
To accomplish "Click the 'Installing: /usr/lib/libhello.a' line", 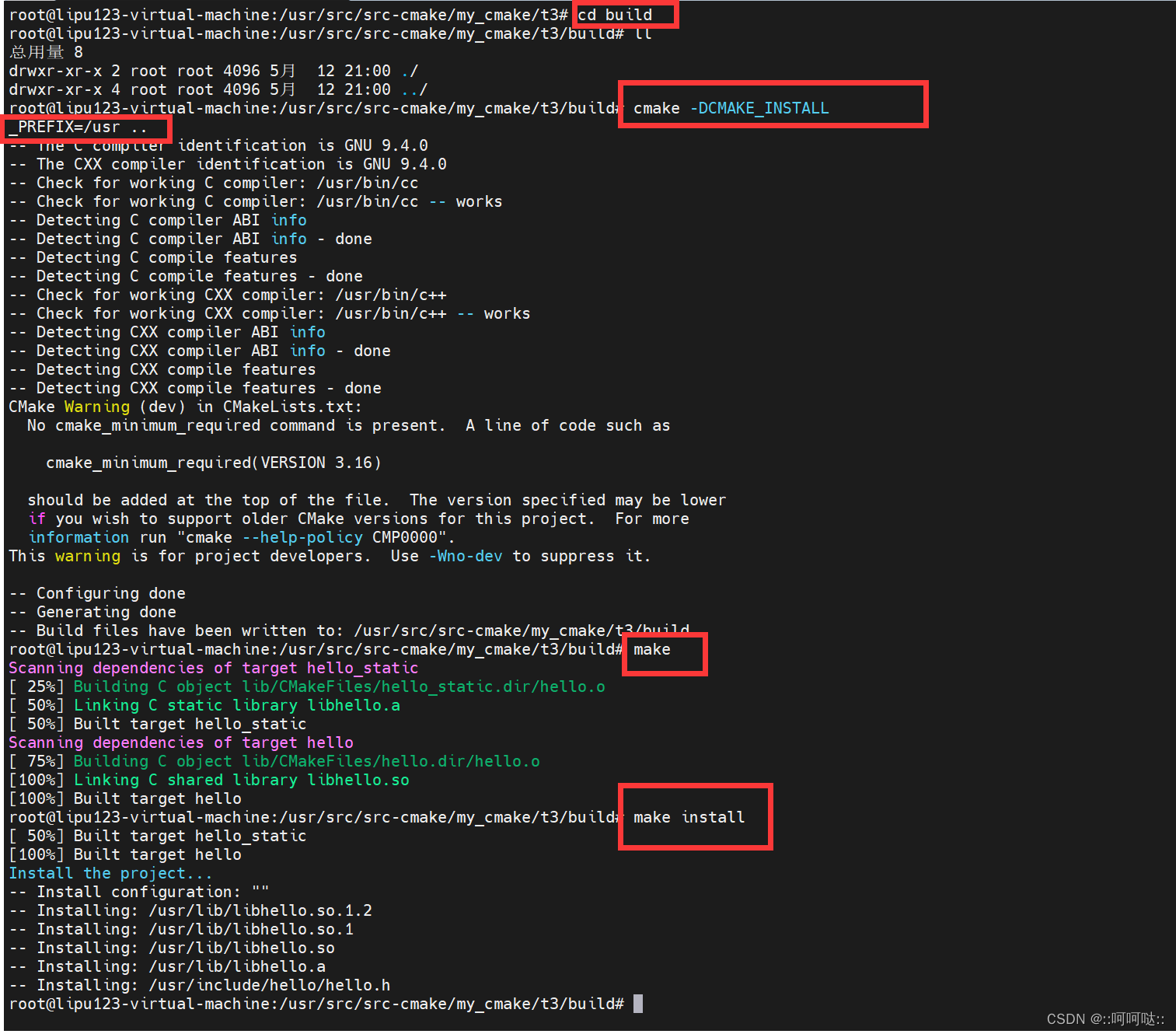I will pos(167,966).
